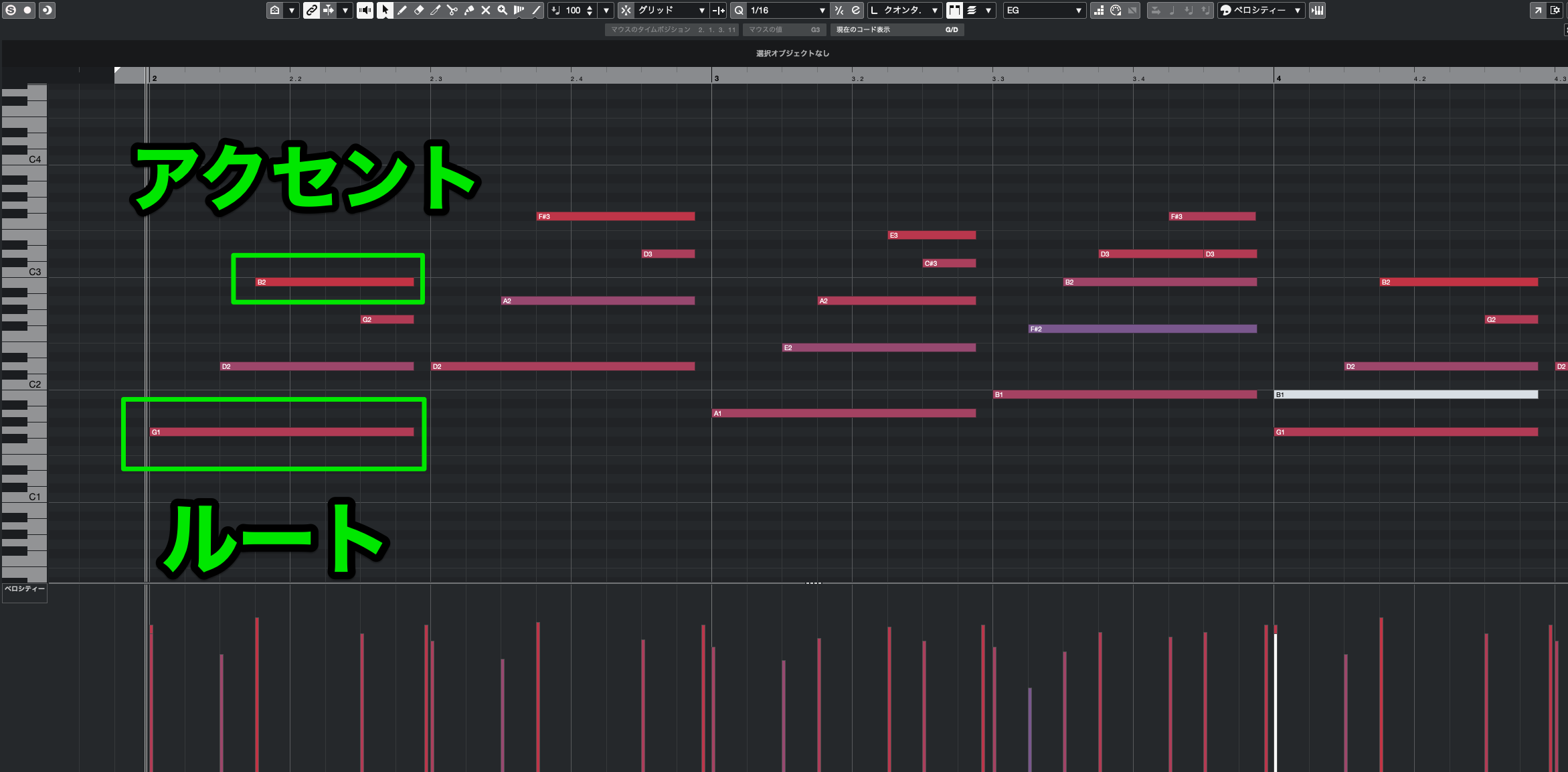The width and height of the screenshot is (1568, 772).
Task: Toggle auto select controllers icon
Action: click(275, 10)
